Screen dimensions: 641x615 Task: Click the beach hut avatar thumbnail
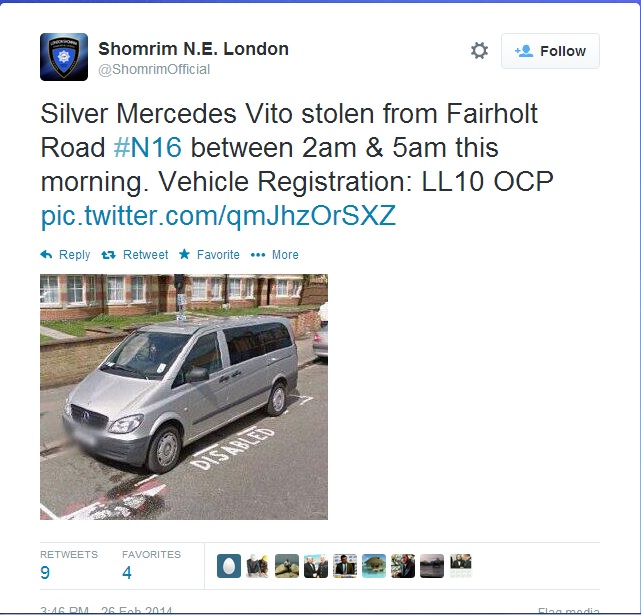[374, 566]
